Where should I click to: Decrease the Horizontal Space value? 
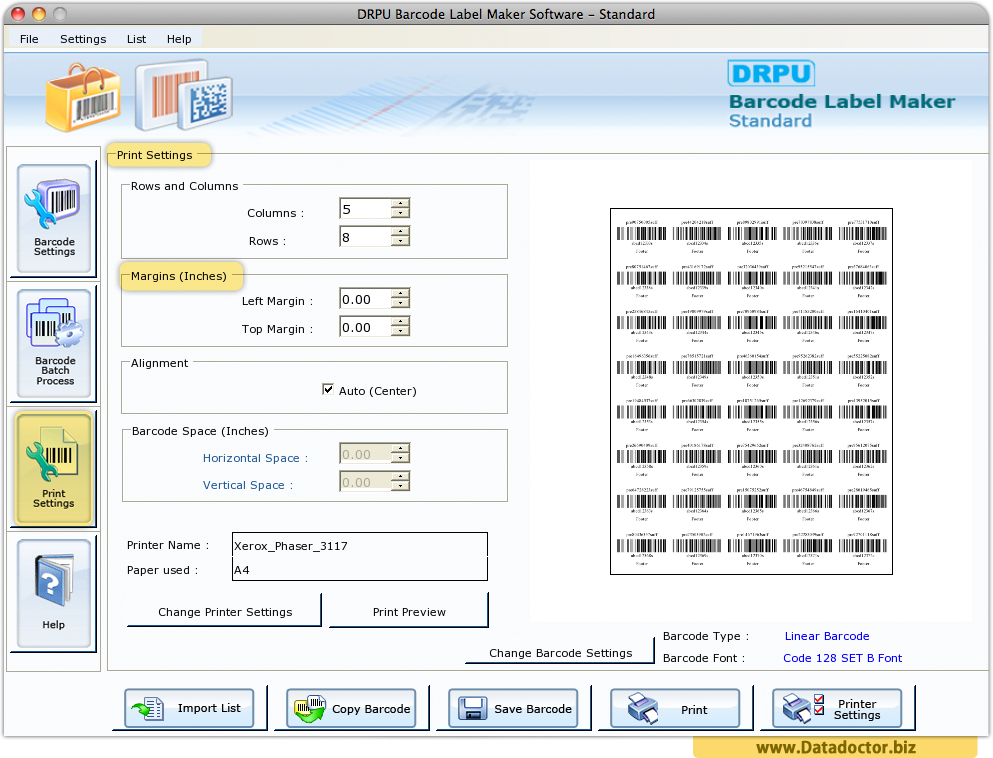(400, 458)
